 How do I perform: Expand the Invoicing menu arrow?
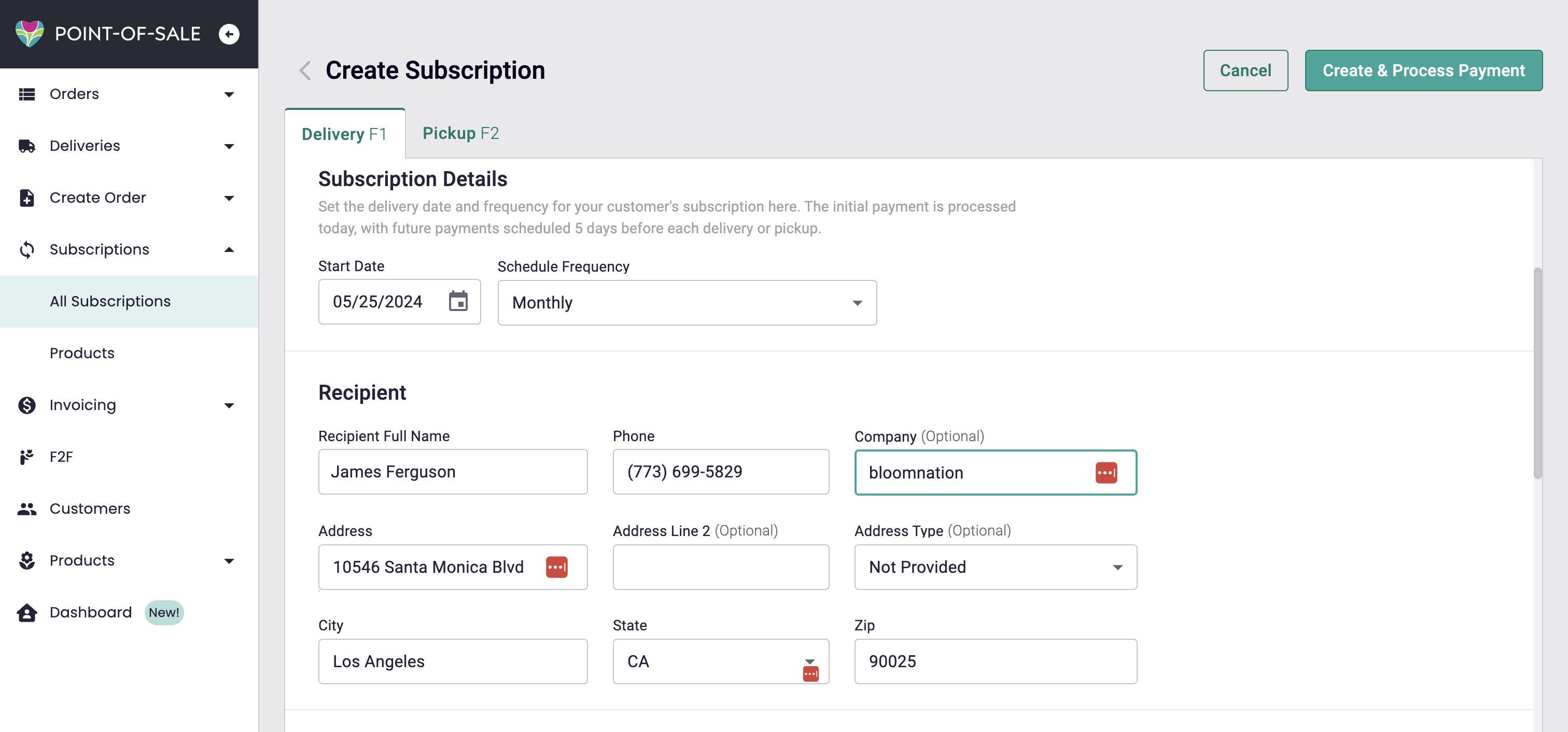[229, 406]
